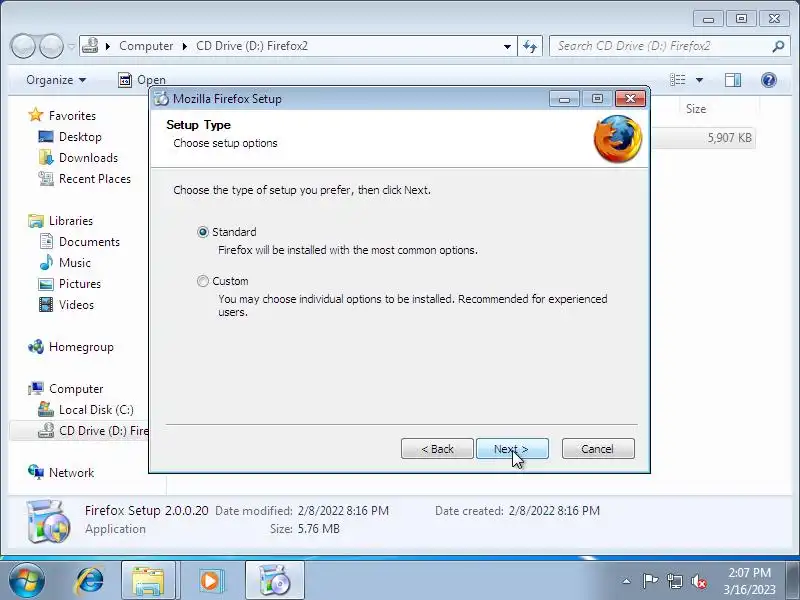Open the recent pages dropdown next to the nav arrows
The height and width of the screenshot is (600, 800).
71,46
